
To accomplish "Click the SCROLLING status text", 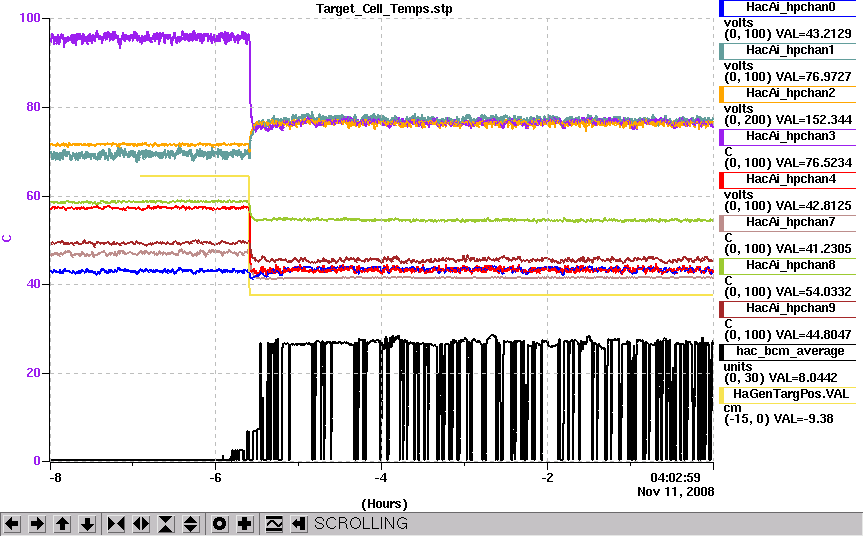I will point(361,523).
